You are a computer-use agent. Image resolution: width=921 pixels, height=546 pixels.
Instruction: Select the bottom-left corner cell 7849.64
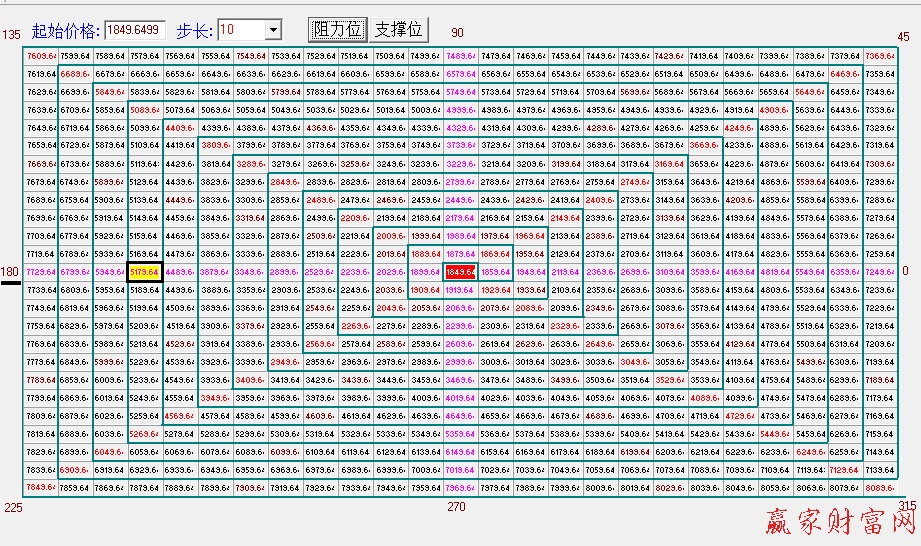[42, 487]
